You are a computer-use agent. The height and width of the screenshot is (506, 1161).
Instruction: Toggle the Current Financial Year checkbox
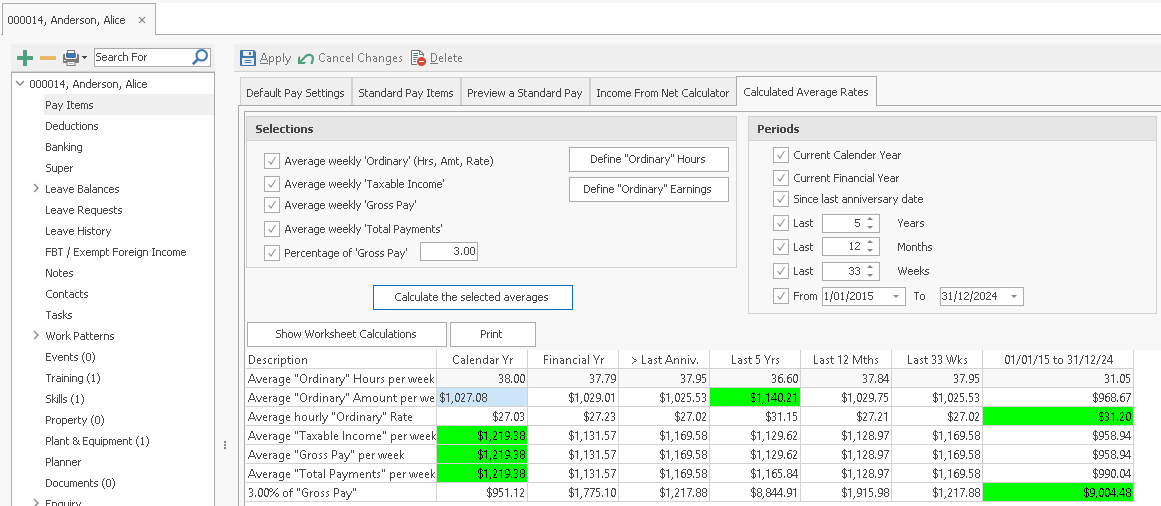tap(780, 178)
